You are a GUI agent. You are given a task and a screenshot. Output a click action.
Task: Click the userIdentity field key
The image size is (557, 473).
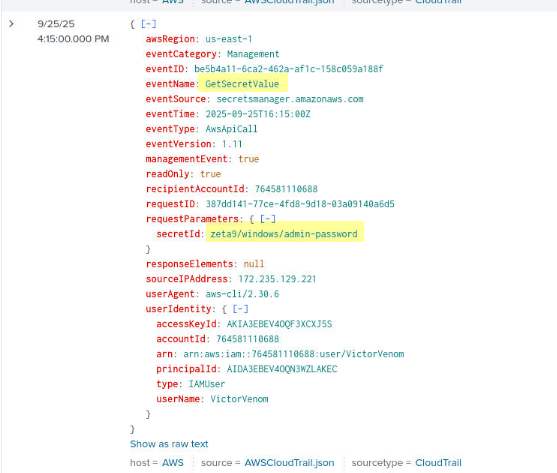tap(178, 309)
